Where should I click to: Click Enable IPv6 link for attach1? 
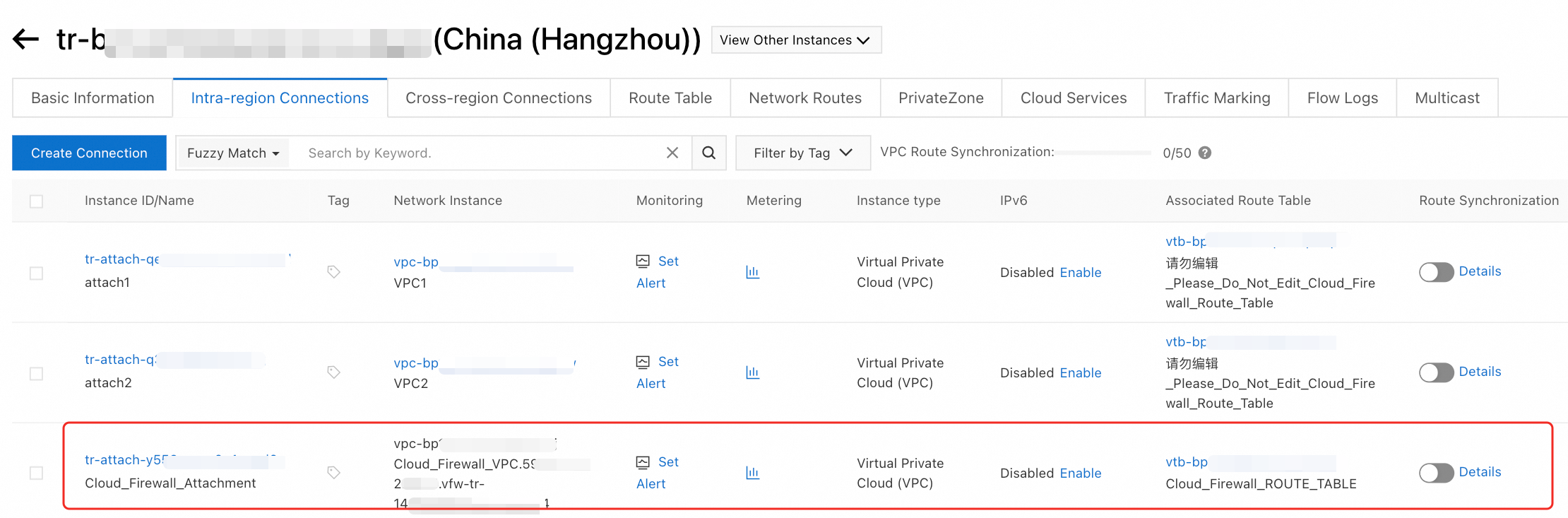pyautogui.click(x=1080, y=273)
